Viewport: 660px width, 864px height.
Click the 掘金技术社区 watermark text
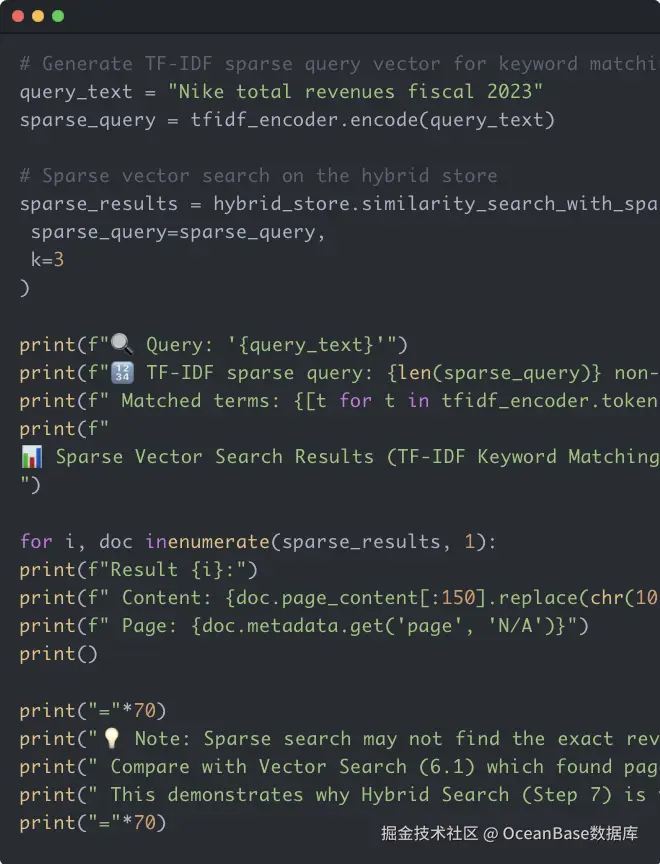coord(428,833)
